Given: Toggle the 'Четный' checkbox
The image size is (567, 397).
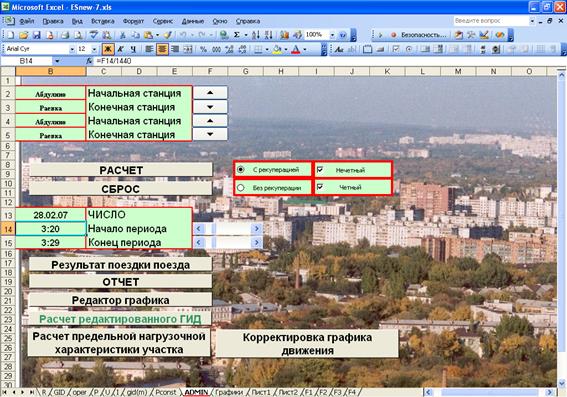Looking at the screenshot, I should (x=320, y=187).
